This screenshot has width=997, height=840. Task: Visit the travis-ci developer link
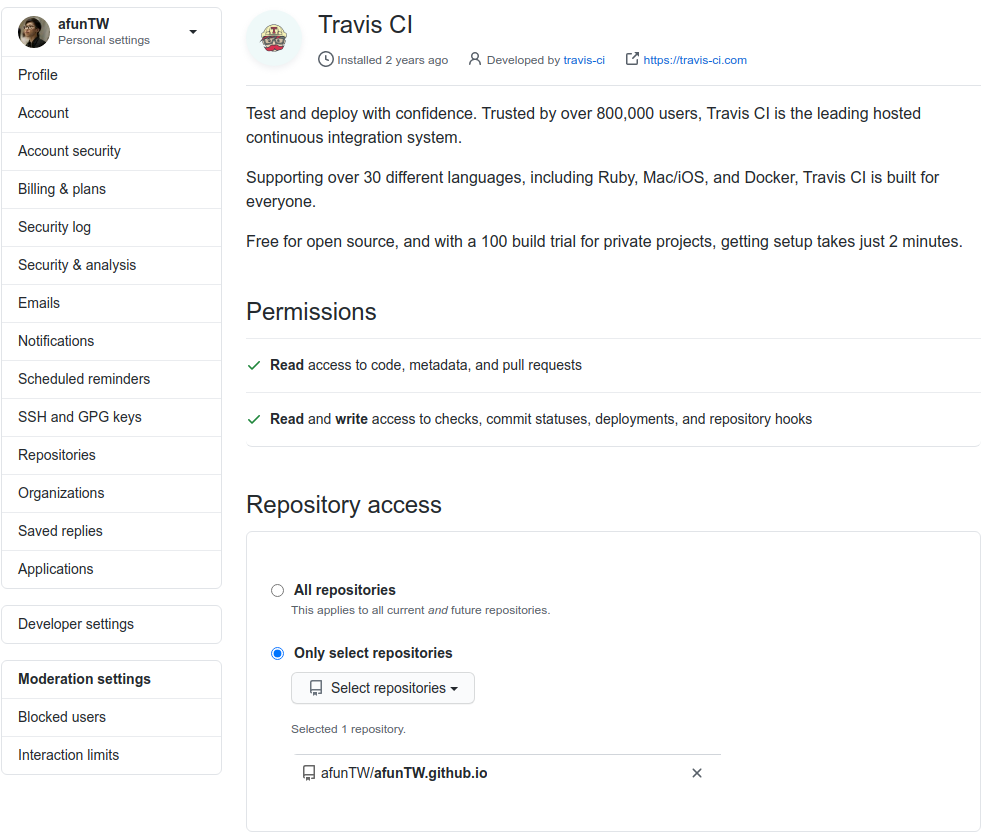coord(583,60)
